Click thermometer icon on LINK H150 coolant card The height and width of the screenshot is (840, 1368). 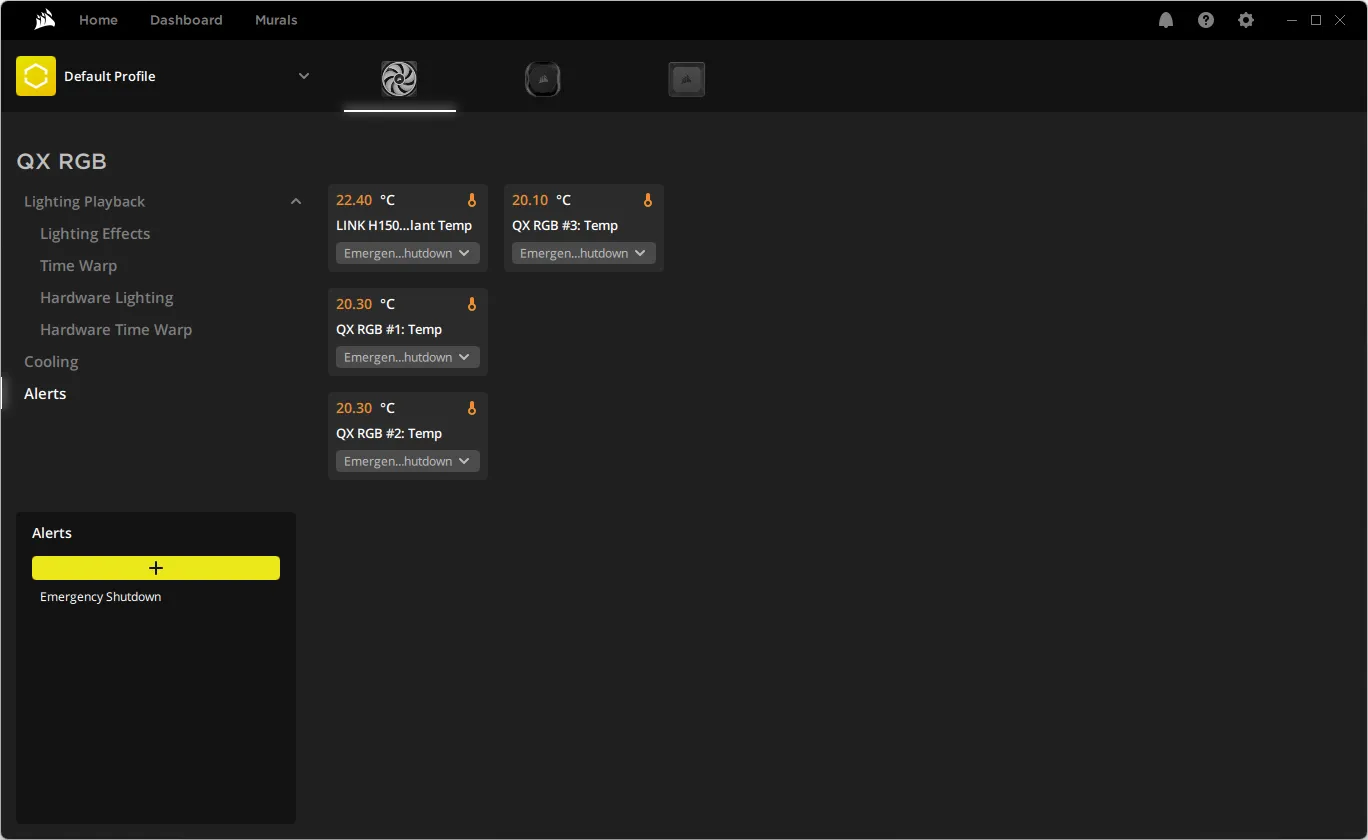point(472,200)
